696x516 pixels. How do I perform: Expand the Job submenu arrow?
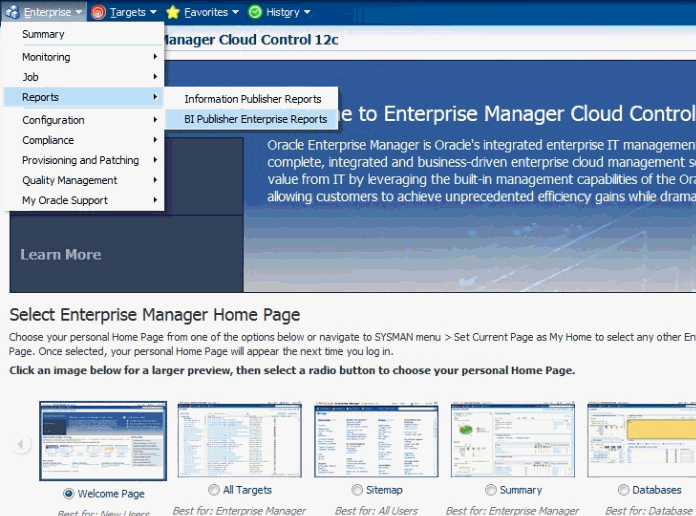(155, 77)
